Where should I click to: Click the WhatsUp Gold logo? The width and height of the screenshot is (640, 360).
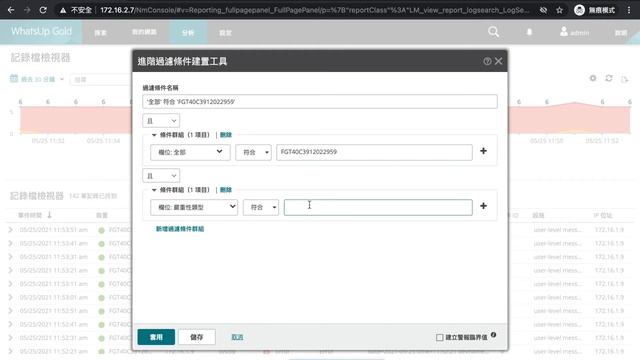pyautogui.click(x=41, y=31)
